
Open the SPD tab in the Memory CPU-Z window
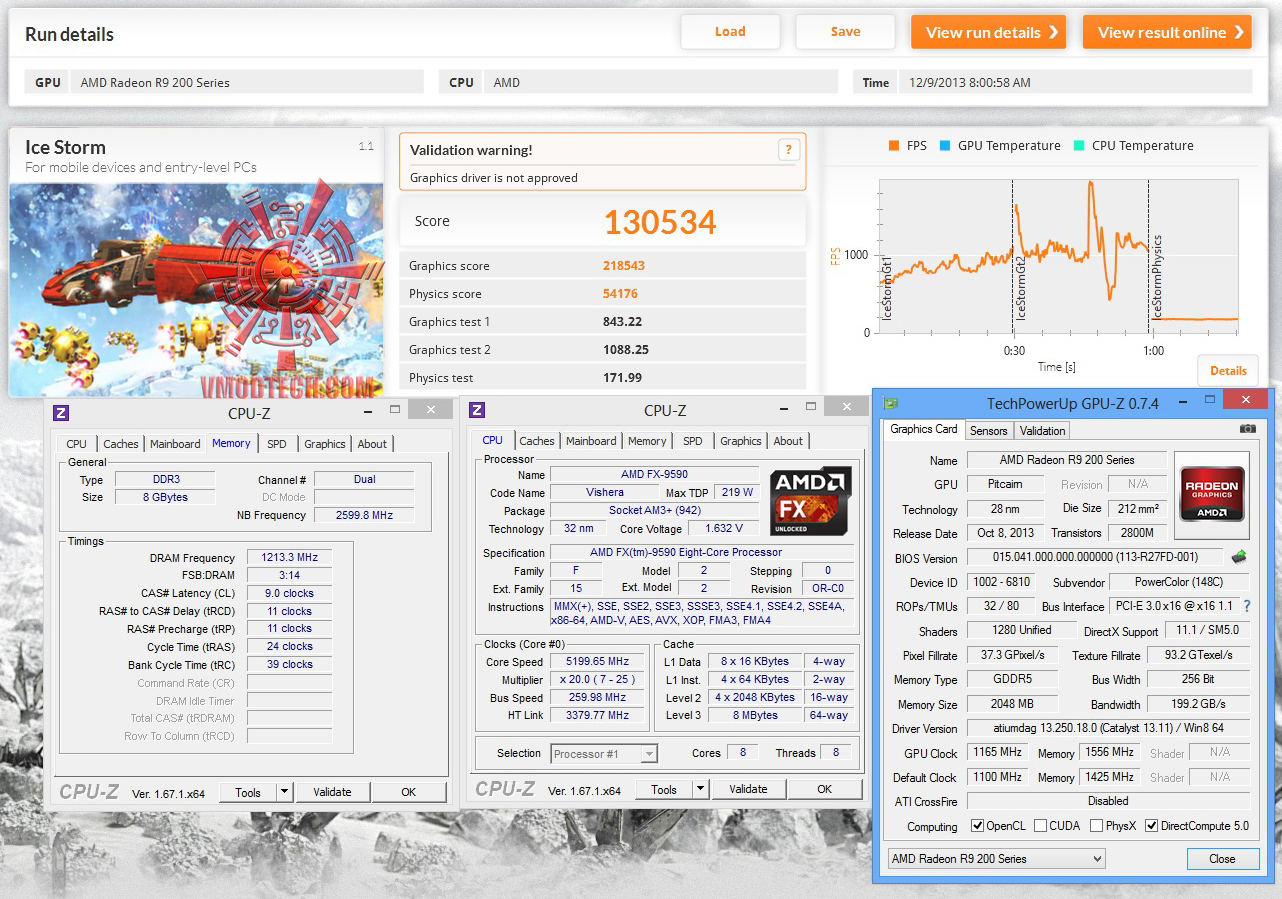277,444
